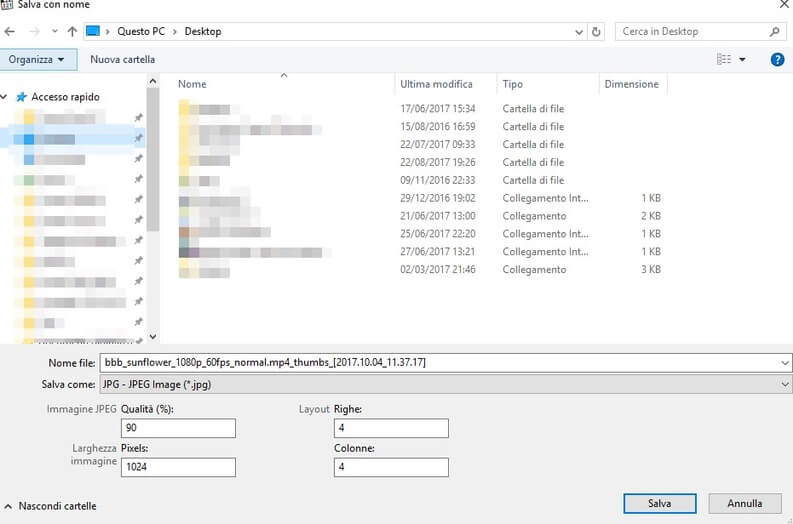Viewport: 793px width, 524px height.
Task: Refresh the Desktop folder listing
Action: [x=597, y=32]
